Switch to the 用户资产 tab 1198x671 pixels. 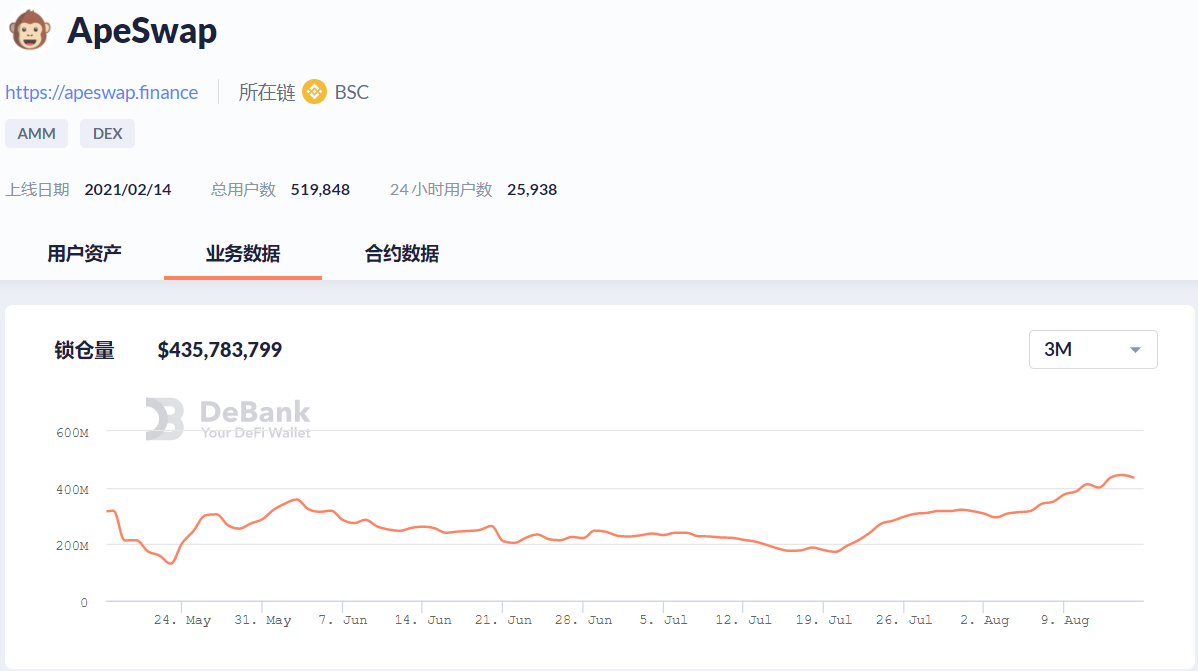(x=84, y=254)
